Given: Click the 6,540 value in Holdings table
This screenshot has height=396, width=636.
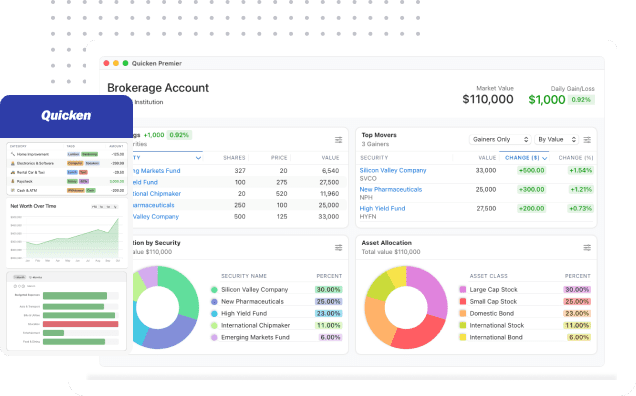Looking at the screenshot, I should tap(331, 171).
